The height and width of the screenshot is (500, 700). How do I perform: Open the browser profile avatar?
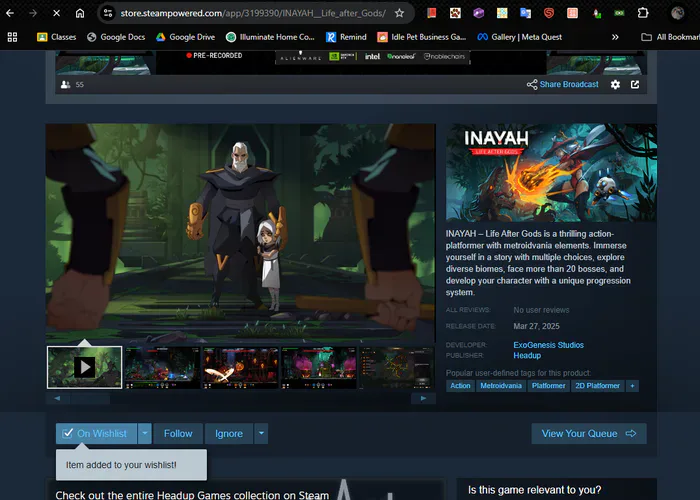click(x=678, y=13)
